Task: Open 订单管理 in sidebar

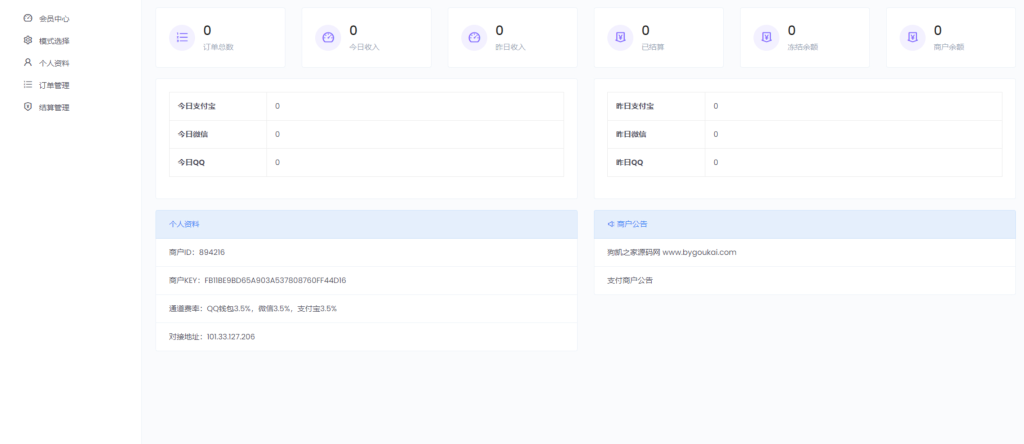Action: [x=54, y=86]
